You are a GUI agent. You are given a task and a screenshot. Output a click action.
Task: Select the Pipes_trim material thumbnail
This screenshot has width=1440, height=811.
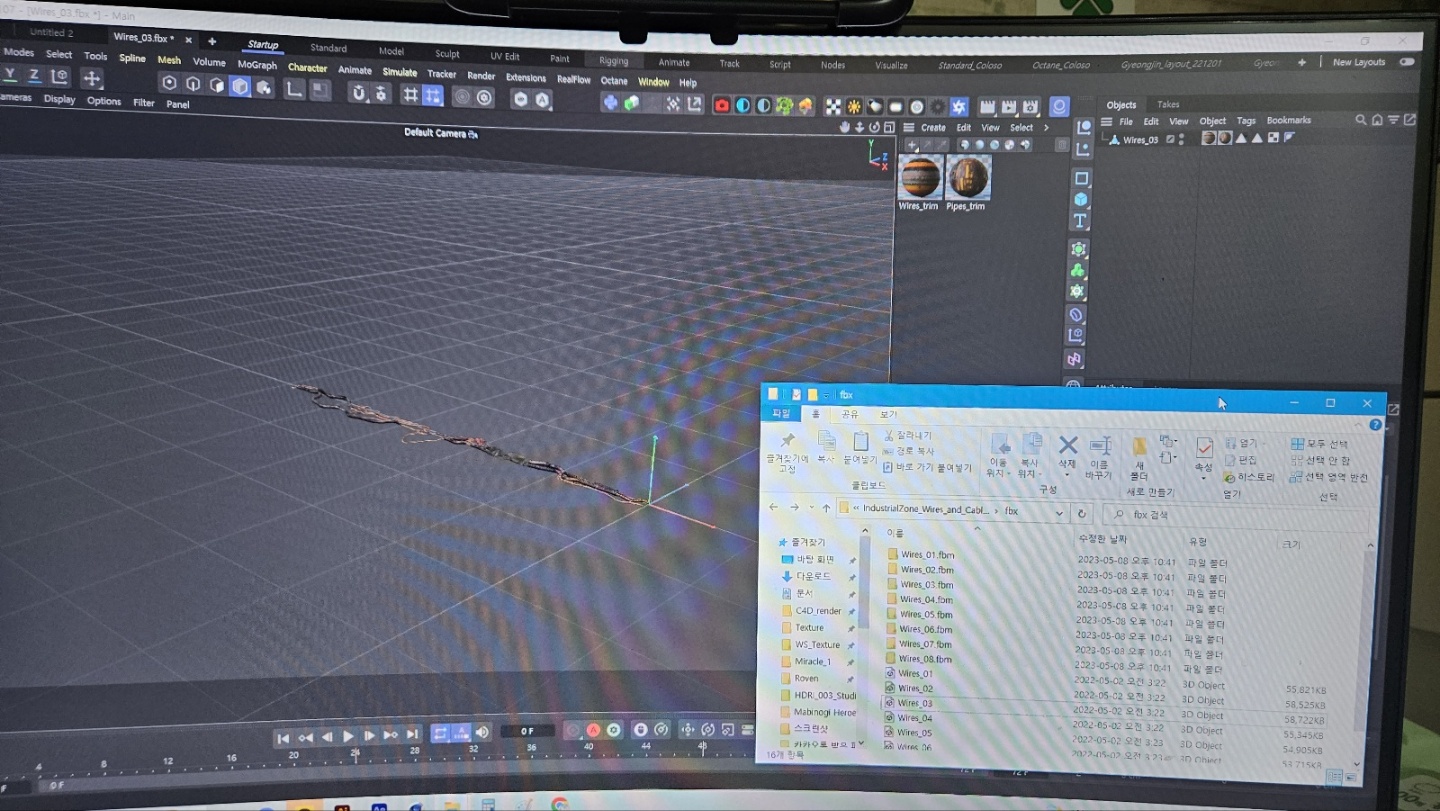967,178
